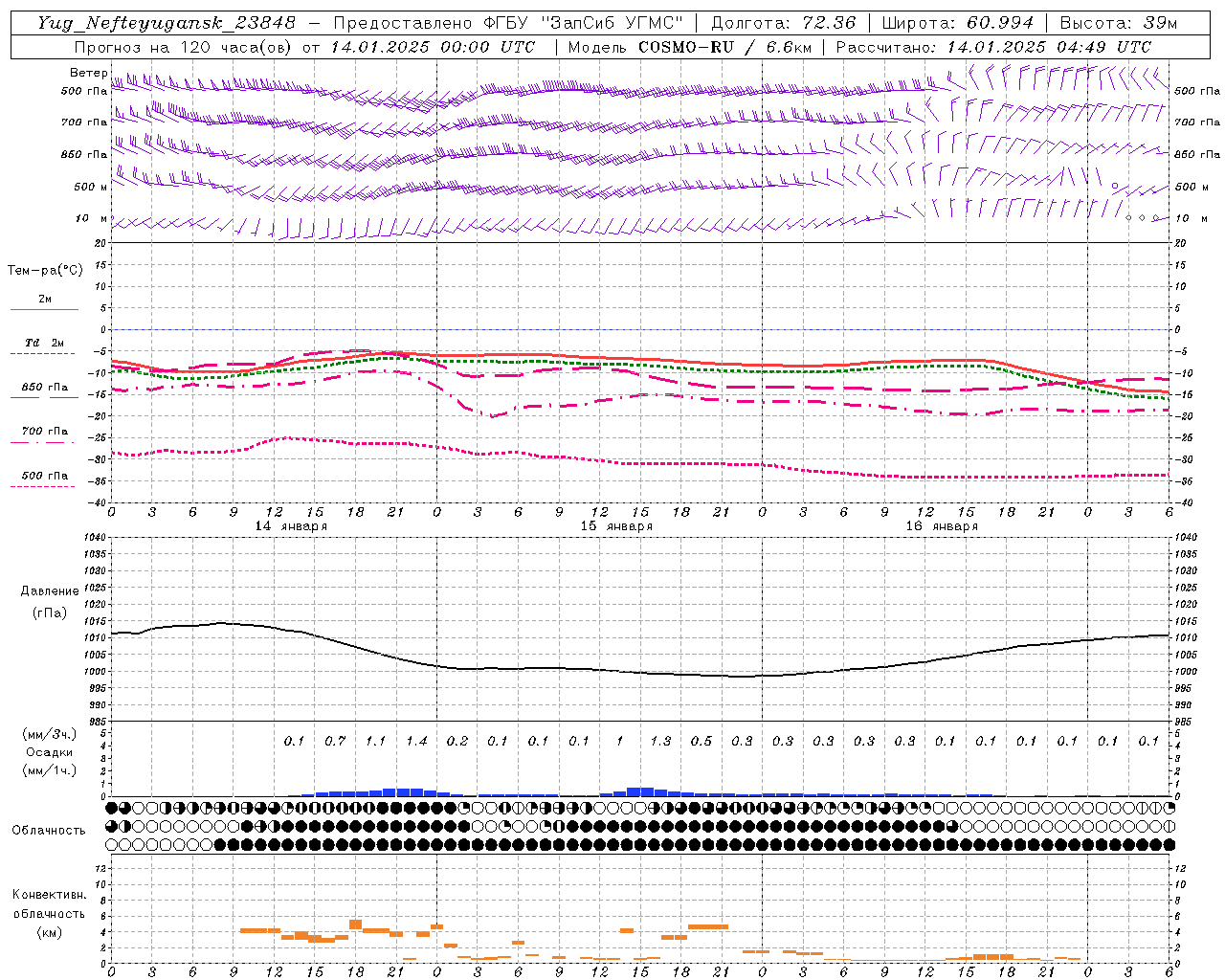The height and width of the screenshot is (980, 1225).
Task: Click the 1.4 precipitation value
Action: [416, 741]
